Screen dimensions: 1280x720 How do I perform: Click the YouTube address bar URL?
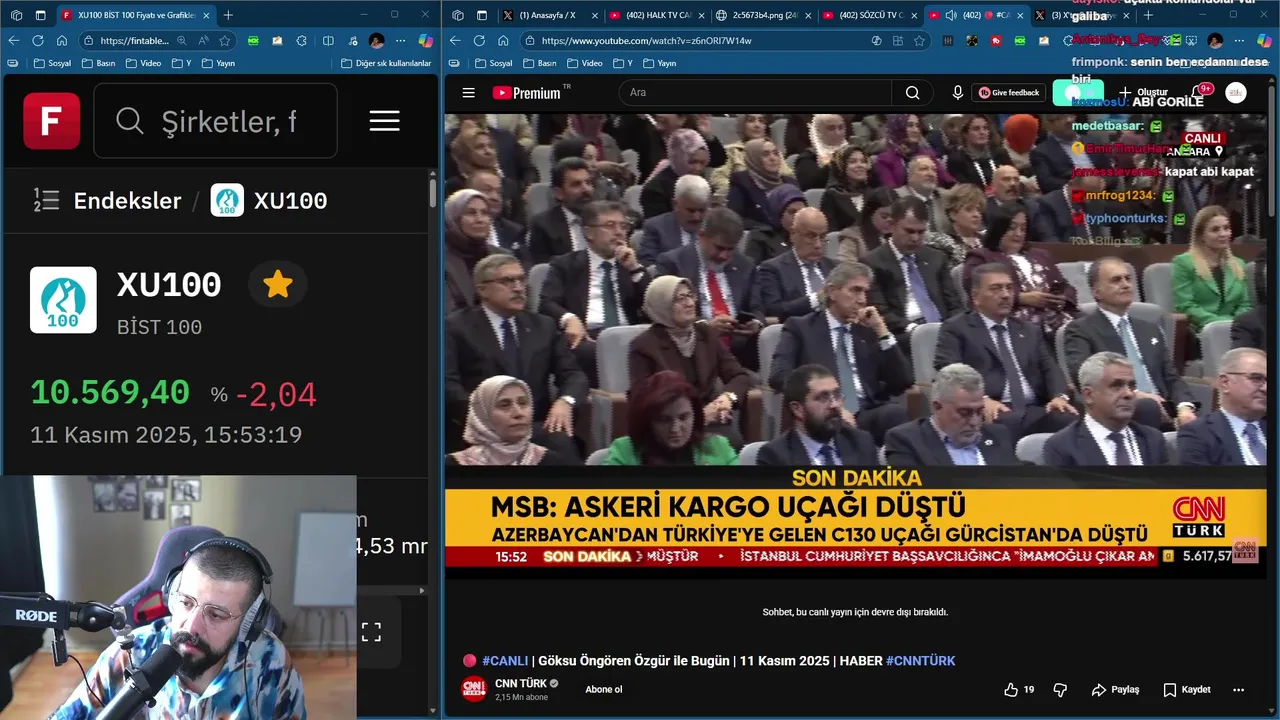pyautogui.click(x=646, y=41)
